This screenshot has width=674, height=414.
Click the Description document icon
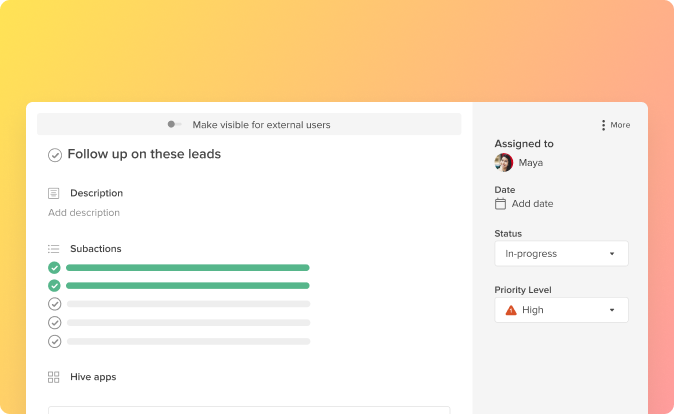point(53,193)
